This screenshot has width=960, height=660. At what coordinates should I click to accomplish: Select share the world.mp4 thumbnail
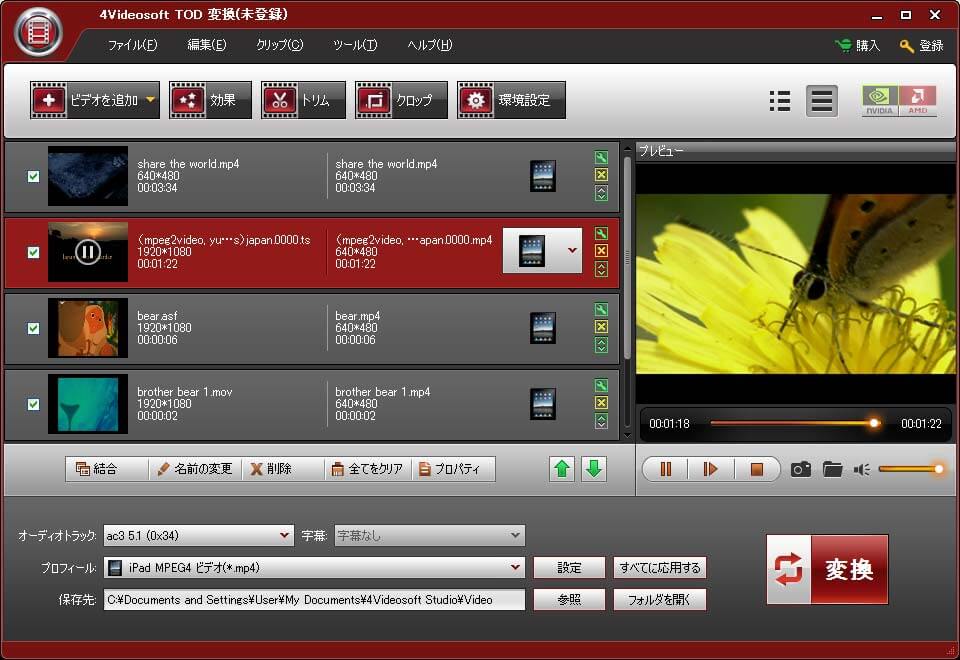click(x=88, y=176)
